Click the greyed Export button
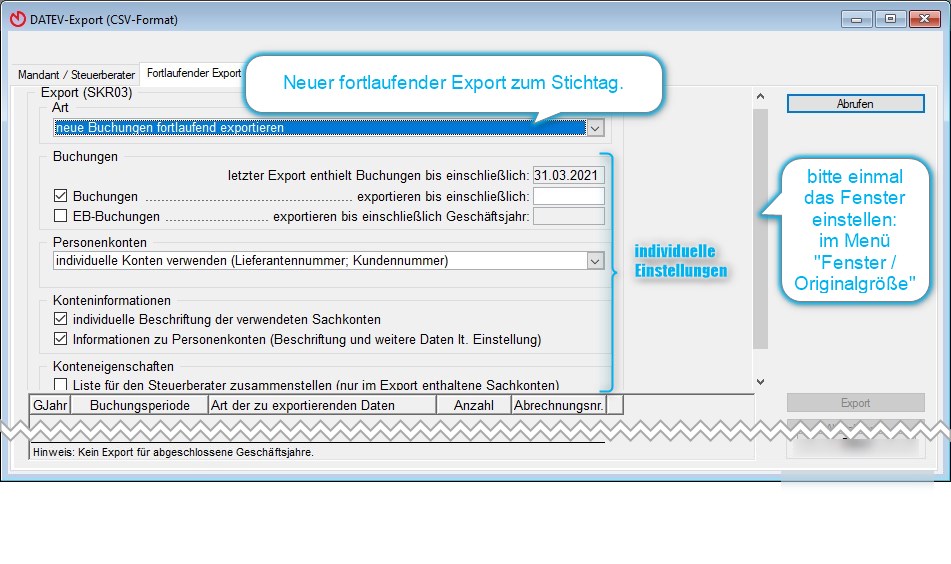Screen dimensions: 951x564 click(x=855, y=403)
